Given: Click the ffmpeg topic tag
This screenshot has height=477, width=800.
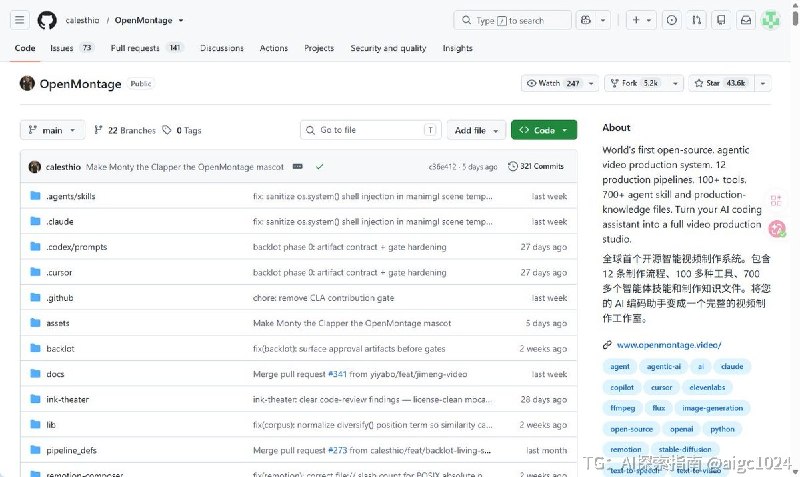Looking at the screenshot, I should [x=622, y=409].
